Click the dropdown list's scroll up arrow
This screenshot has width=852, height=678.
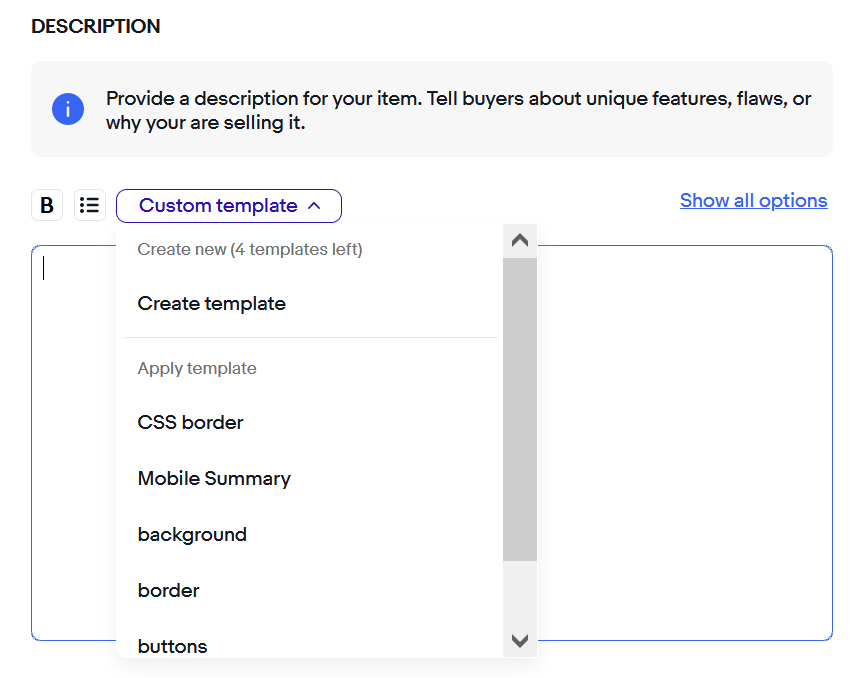(520, 241)
